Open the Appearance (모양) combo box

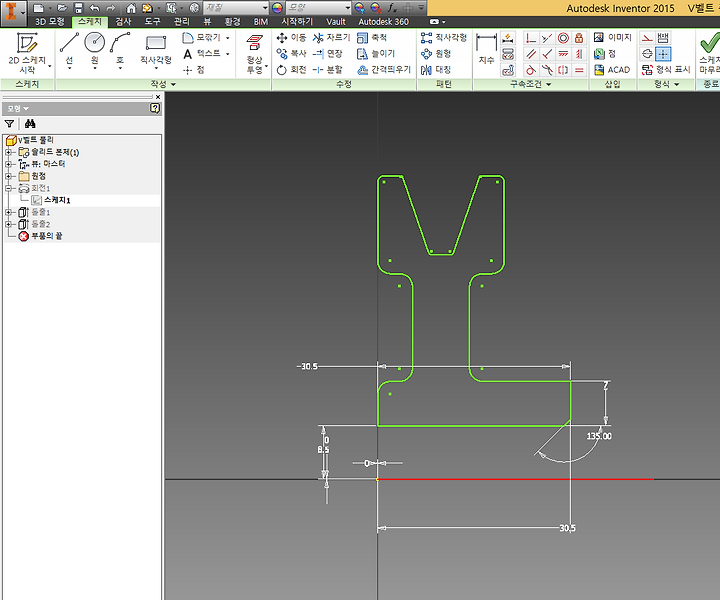pos(318,8)
